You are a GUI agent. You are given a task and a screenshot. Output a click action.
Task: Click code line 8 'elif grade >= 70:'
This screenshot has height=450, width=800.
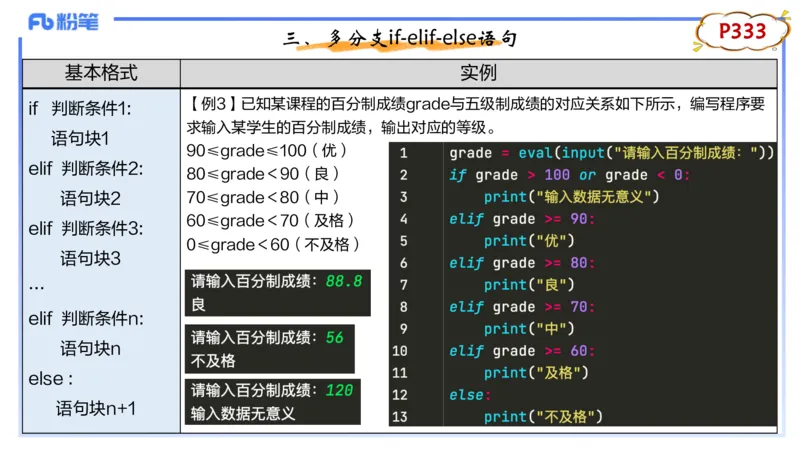(x=521, y=307)
